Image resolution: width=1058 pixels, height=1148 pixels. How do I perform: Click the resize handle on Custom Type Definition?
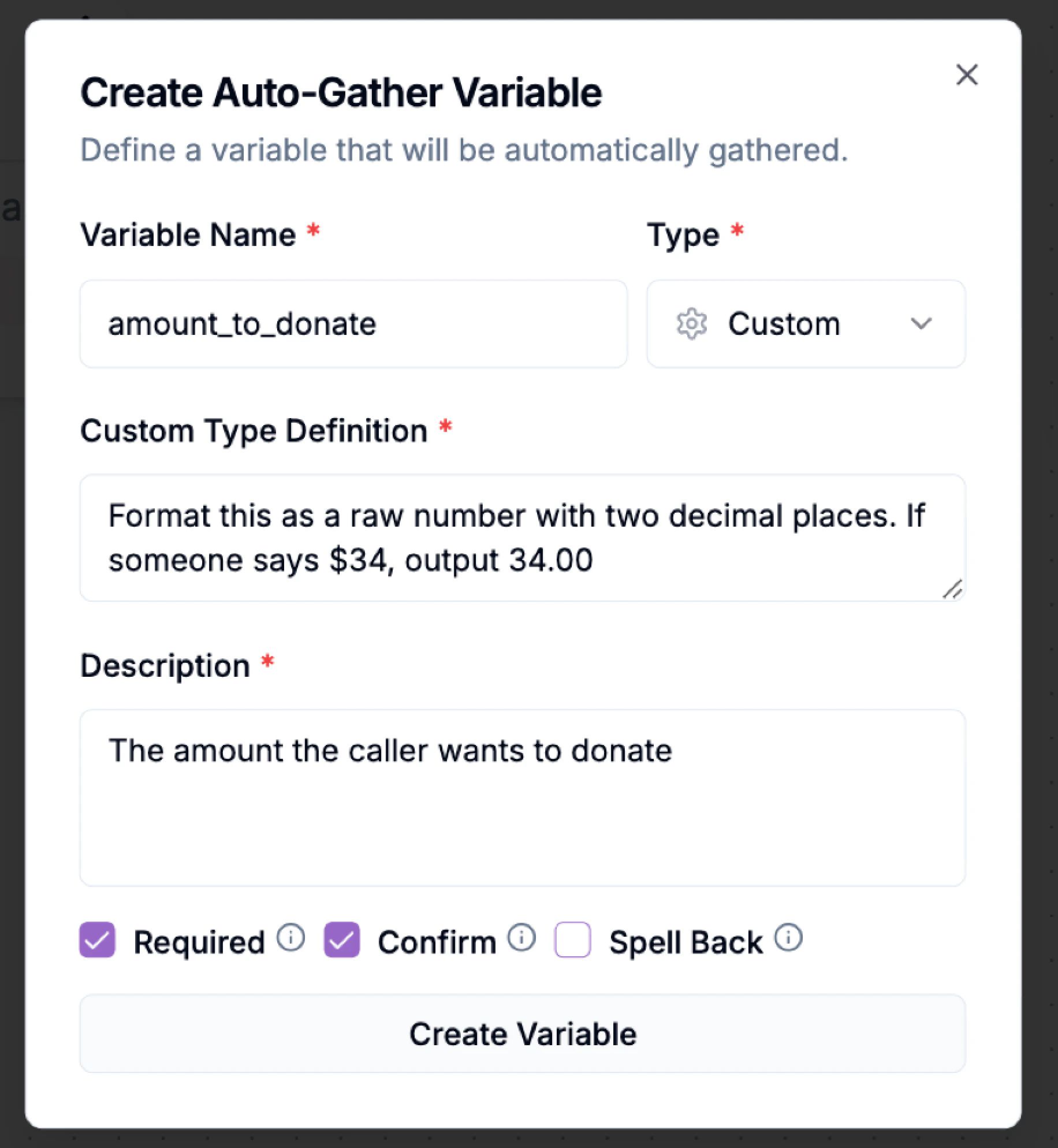click(x=953, y=589)
